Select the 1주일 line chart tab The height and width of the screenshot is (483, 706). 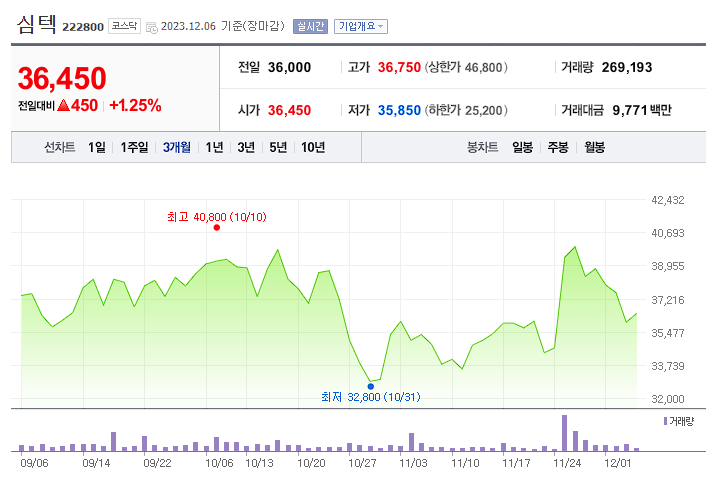coord(134,147)
